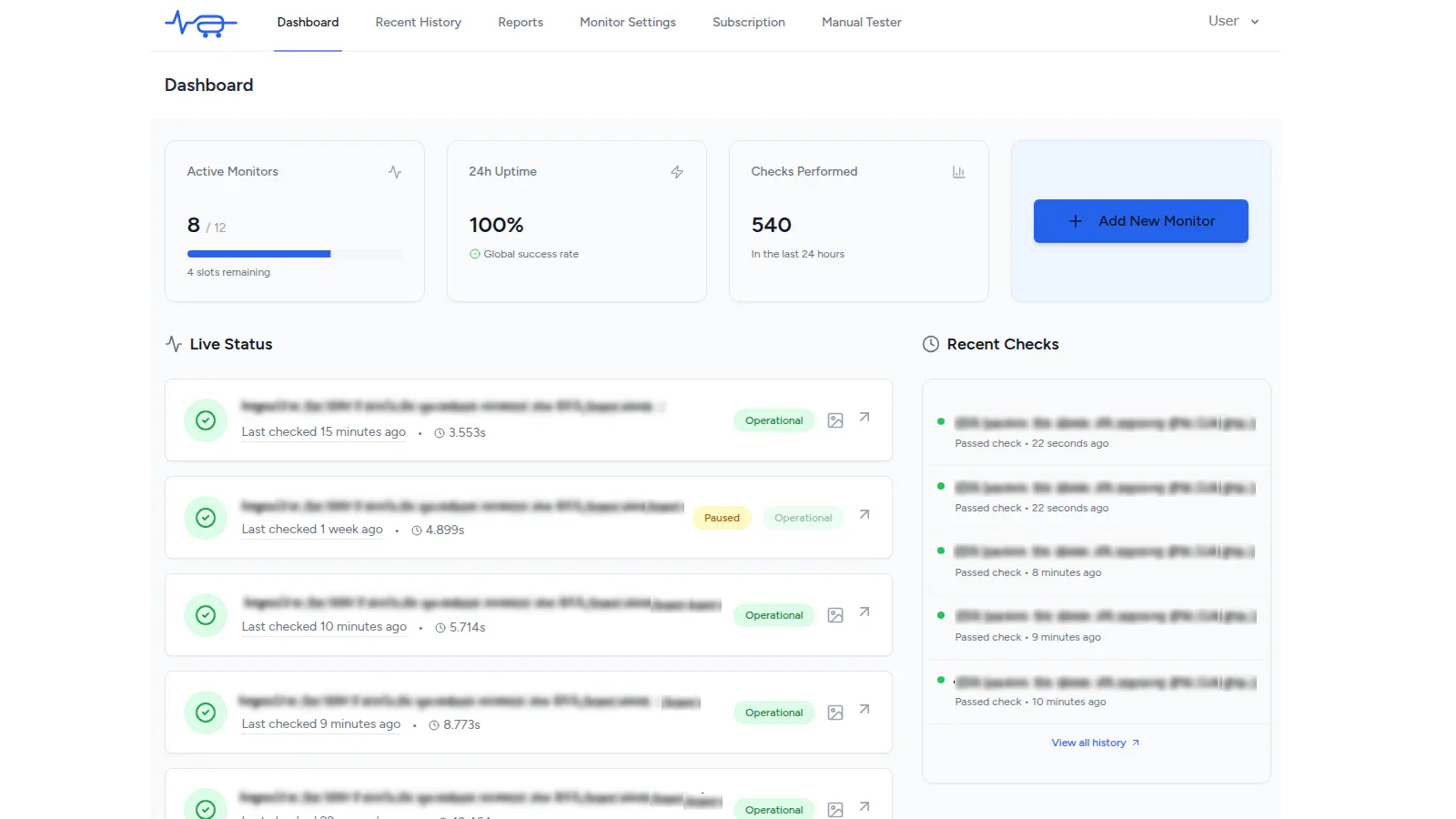
Task: Click status circle of monitor checked 1 week ago
Action: (206, 518)
